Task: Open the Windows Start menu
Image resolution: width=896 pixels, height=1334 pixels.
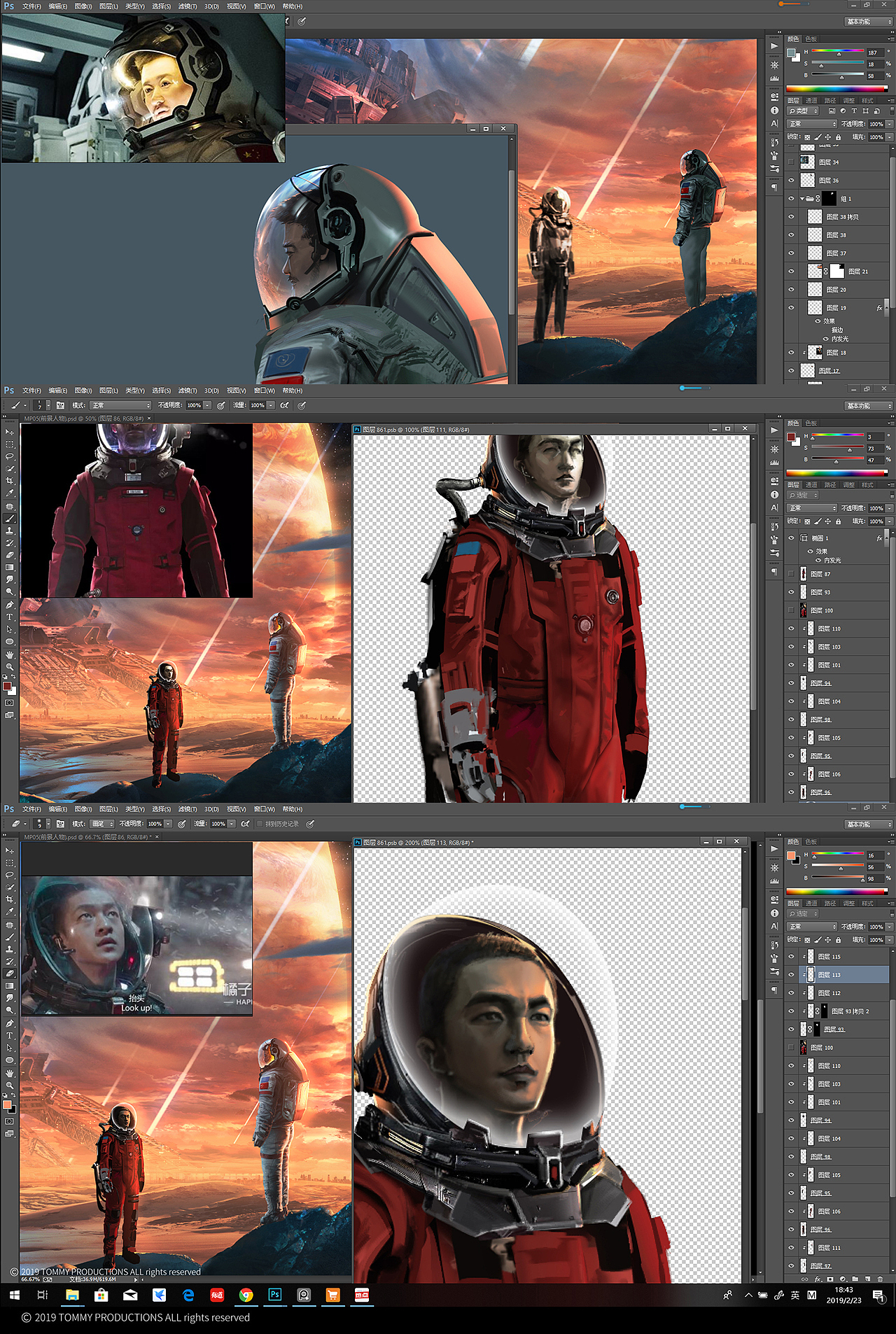Action: (14, 1295)
